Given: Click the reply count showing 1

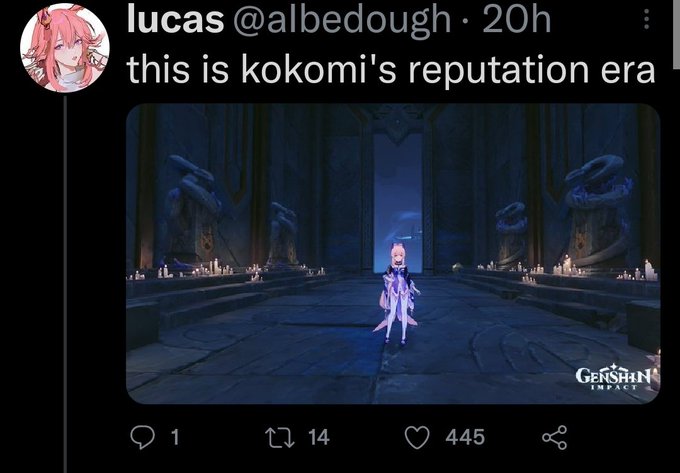Looking at the screenshot, I should coord(175,437).
